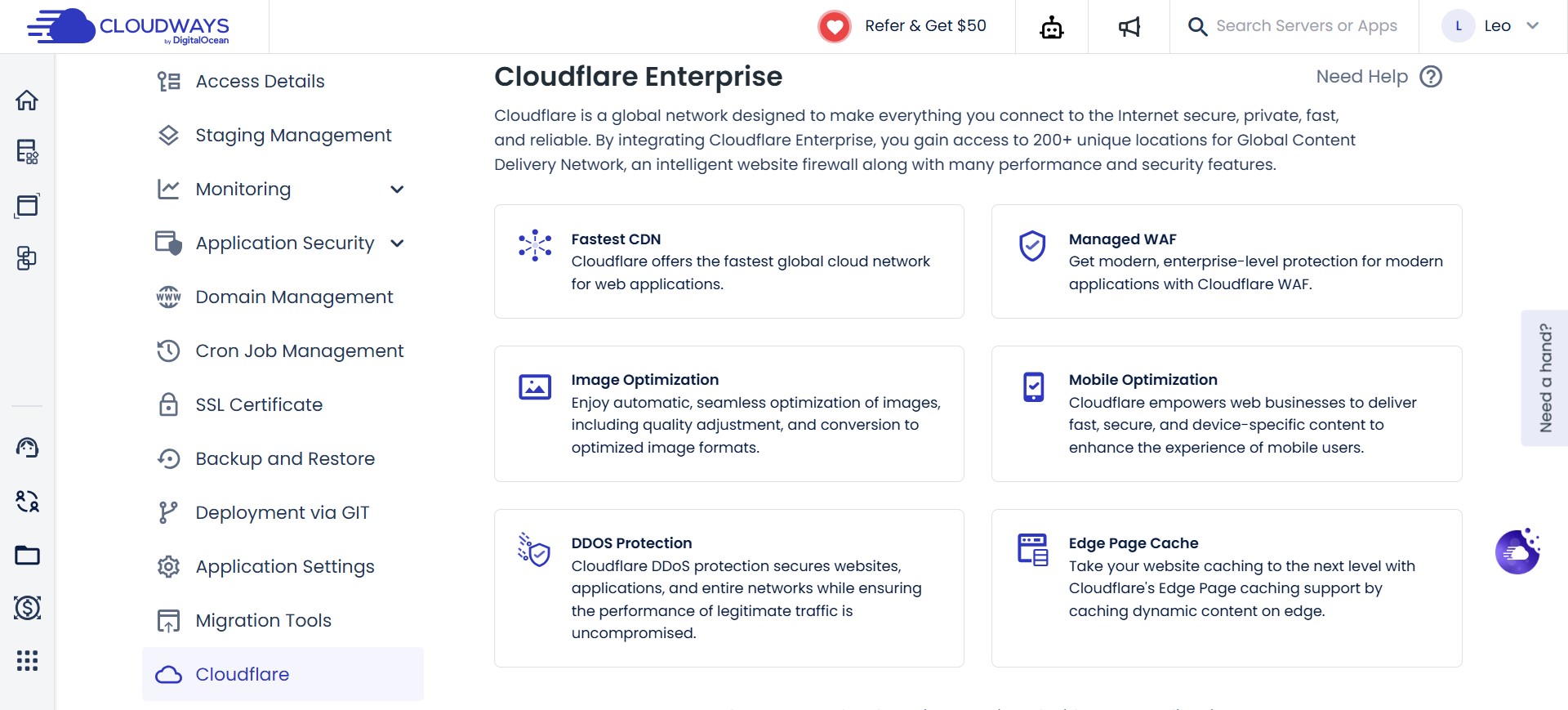
Task: Expand the Application Security submenu chevron
Action: click(397, 243)
